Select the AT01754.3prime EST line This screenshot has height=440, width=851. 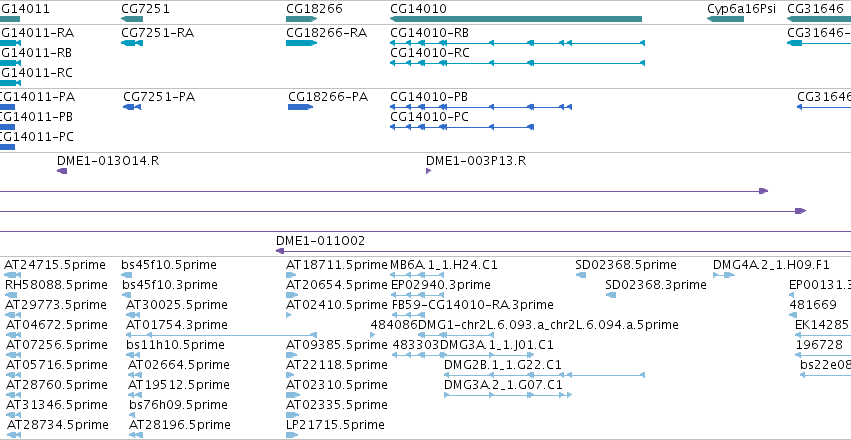click(x=221, y=335)
